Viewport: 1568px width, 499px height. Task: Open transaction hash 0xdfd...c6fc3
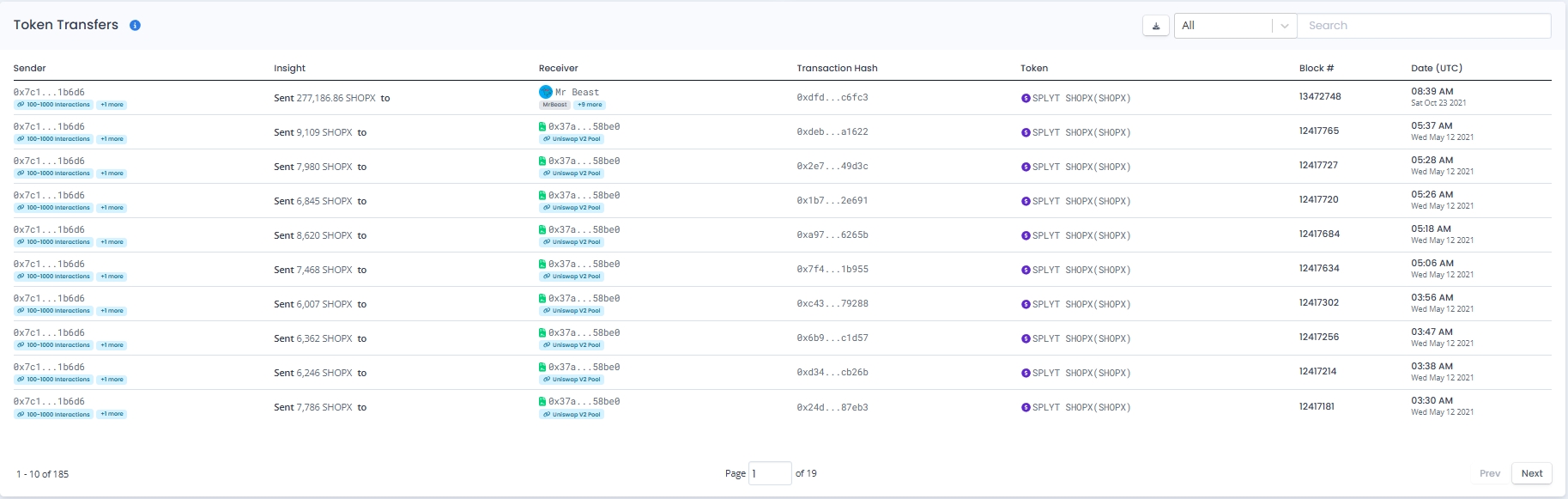[832, 98]
